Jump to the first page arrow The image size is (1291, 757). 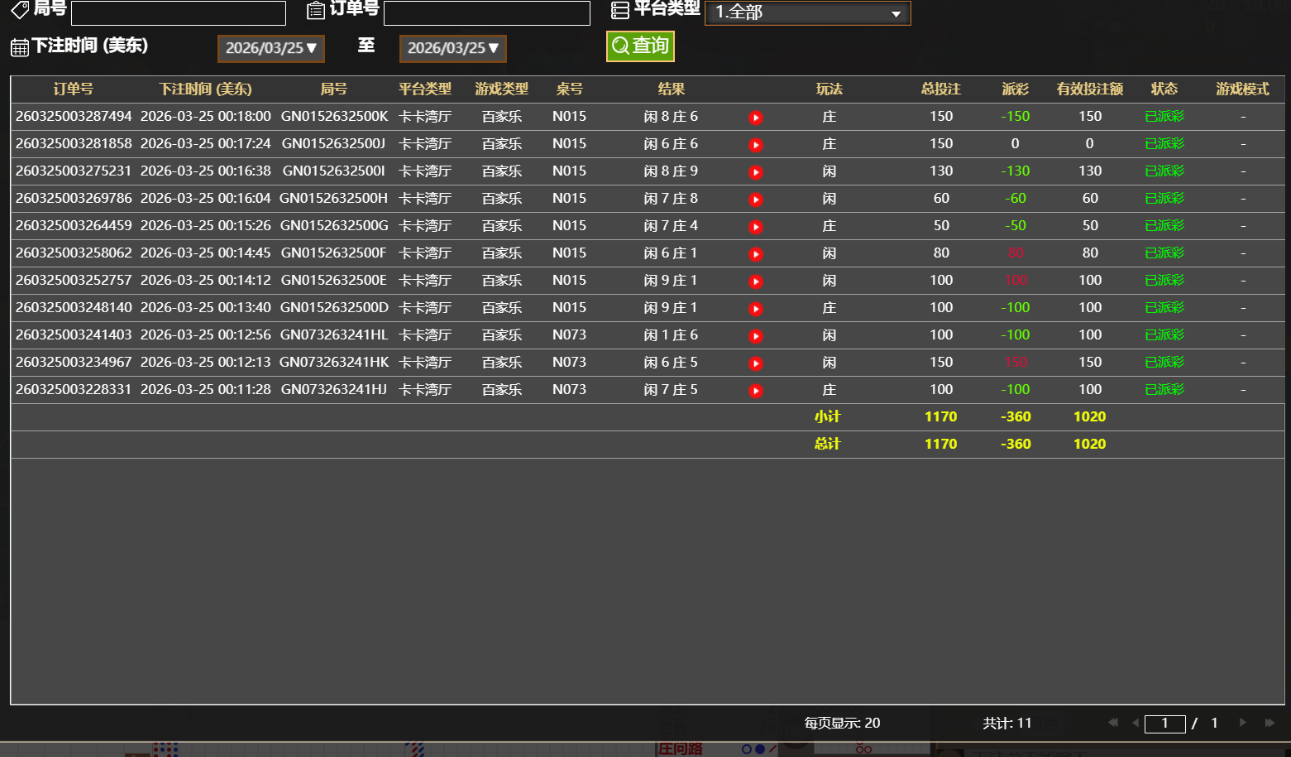click(x=1112, y=723)
